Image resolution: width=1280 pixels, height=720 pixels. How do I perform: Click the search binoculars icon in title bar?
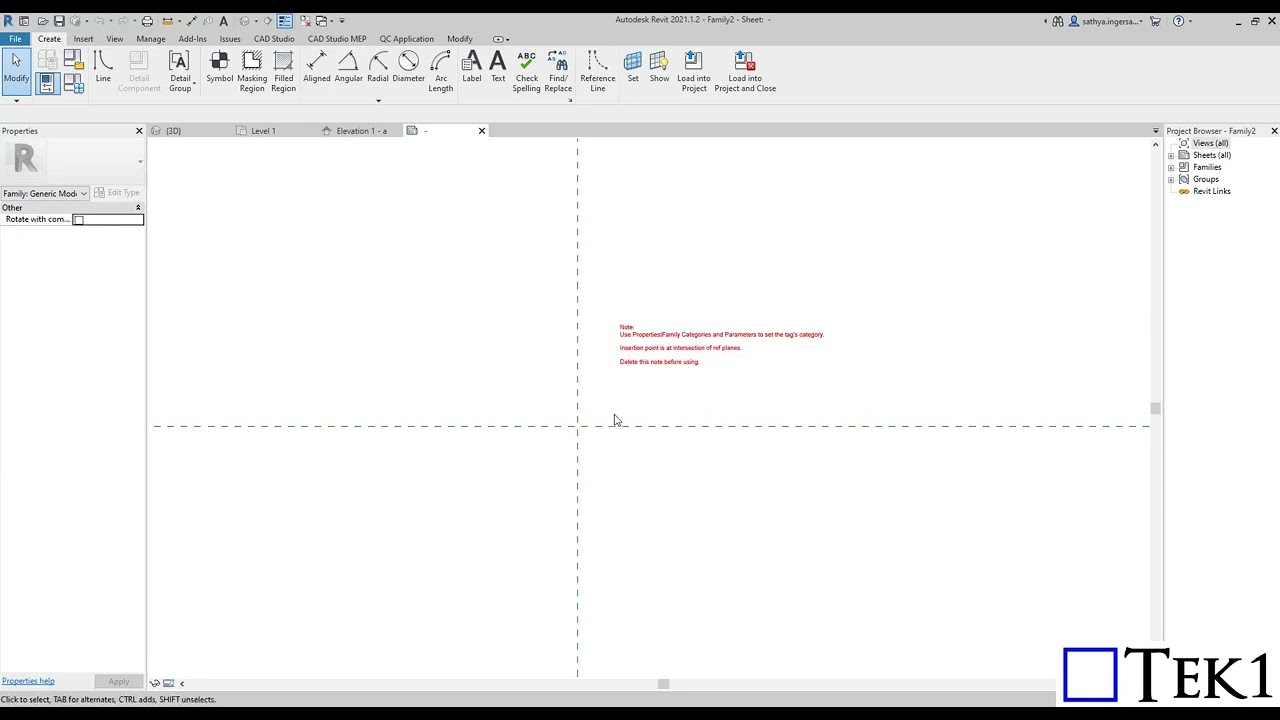click(x=1058, y=21)
